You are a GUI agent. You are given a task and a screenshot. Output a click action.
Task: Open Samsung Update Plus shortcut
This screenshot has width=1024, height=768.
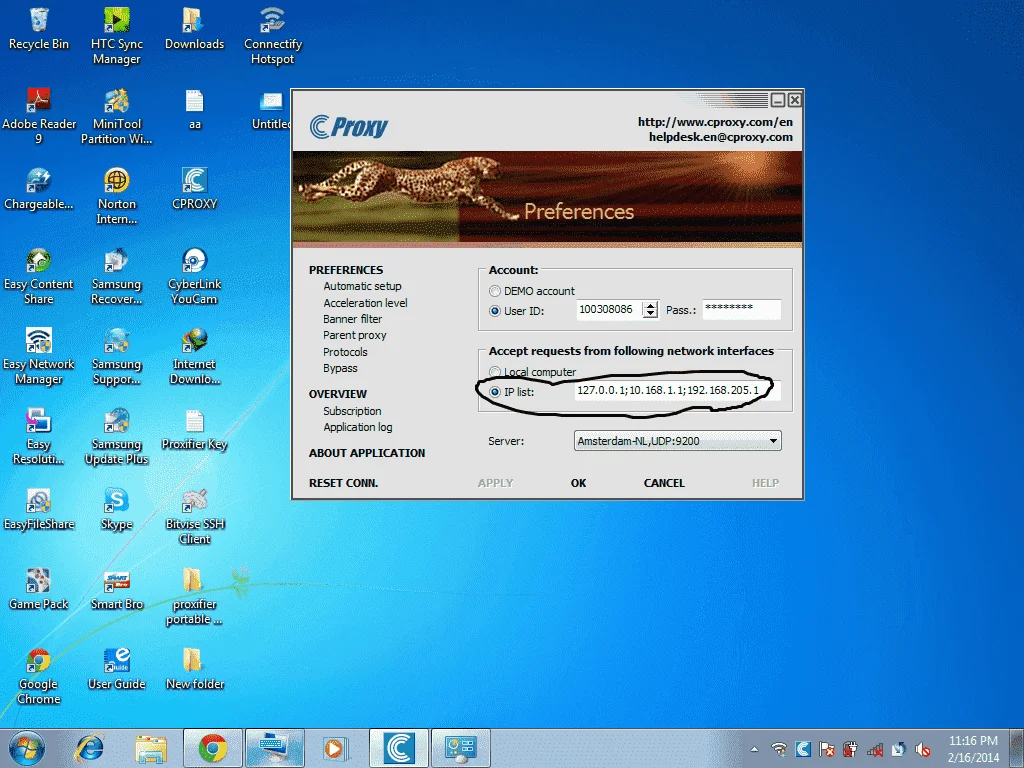click(x=116, y=436)
